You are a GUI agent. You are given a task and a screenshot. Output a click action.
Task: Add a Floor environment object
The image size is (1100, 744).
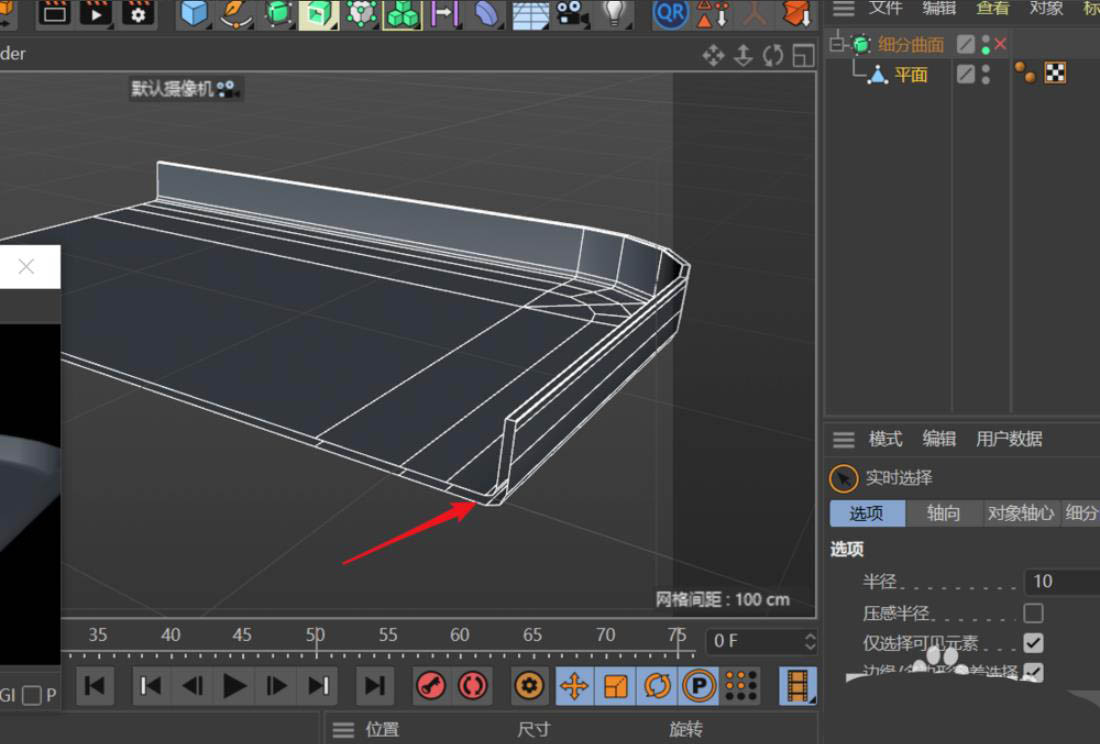pos(530,14)
